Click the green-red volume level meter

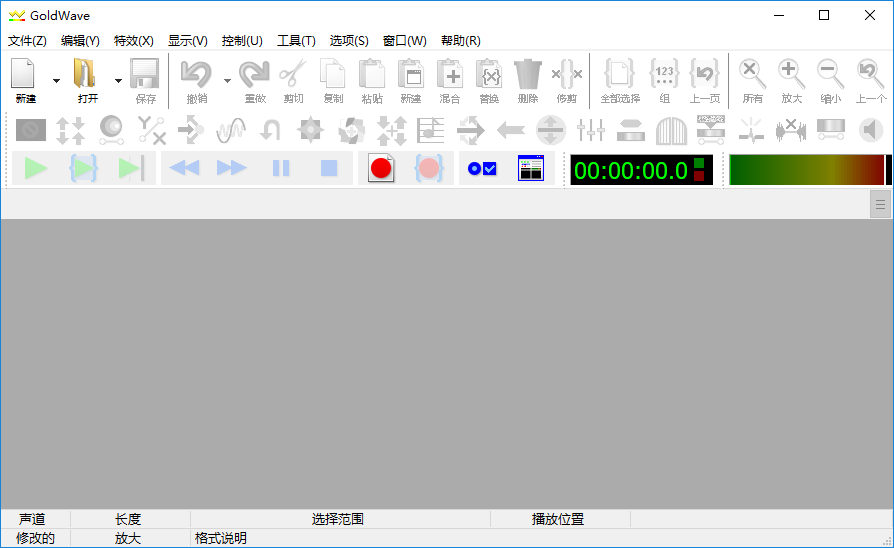click(x=806, y=170)
